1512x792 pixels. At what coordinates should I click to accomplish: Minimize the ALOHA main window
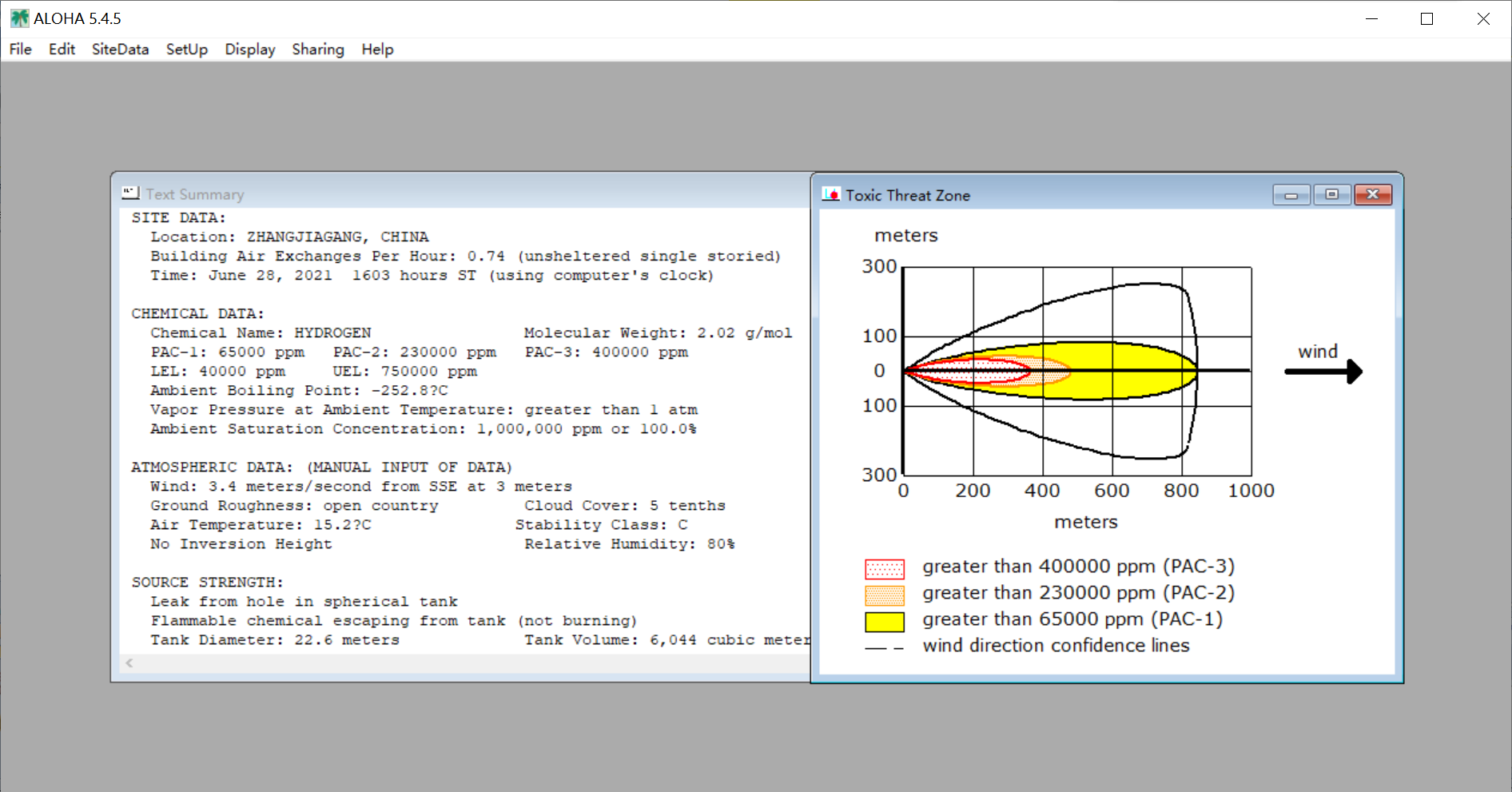(x=1372, y=19)
